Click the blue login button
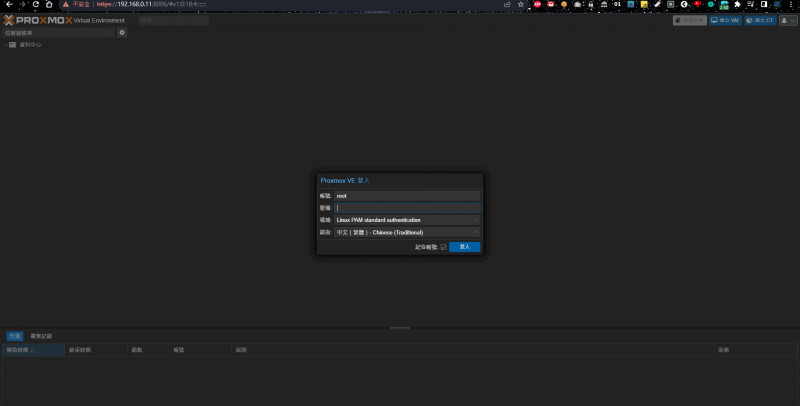 464,246
